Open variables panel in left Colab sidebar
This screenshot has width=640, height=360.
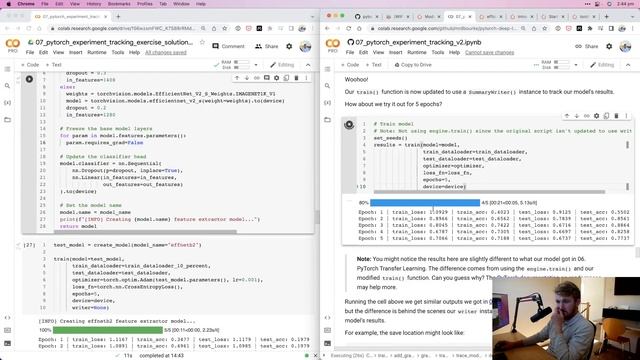(7, 103)
